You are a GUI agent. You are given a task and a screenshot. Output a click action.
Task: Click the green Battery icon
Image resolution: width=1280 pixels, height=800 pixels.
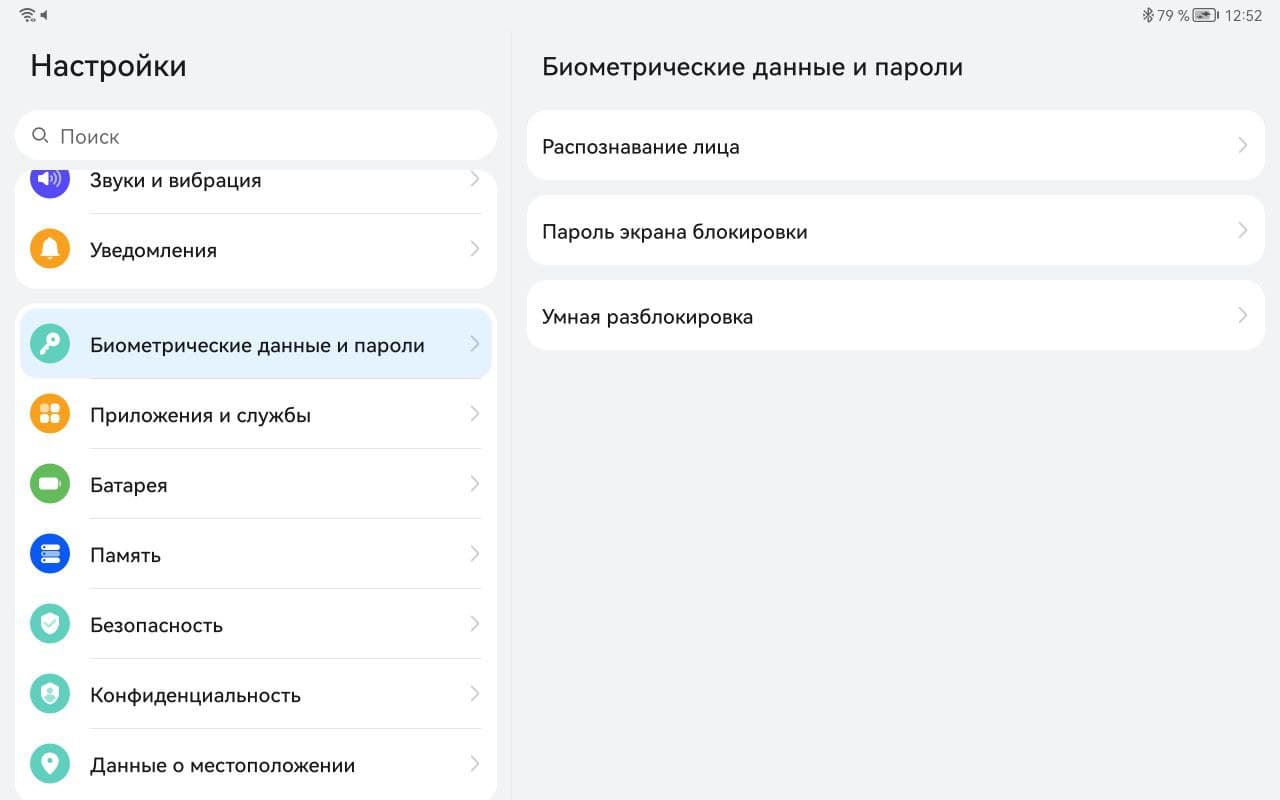point(50,484)
